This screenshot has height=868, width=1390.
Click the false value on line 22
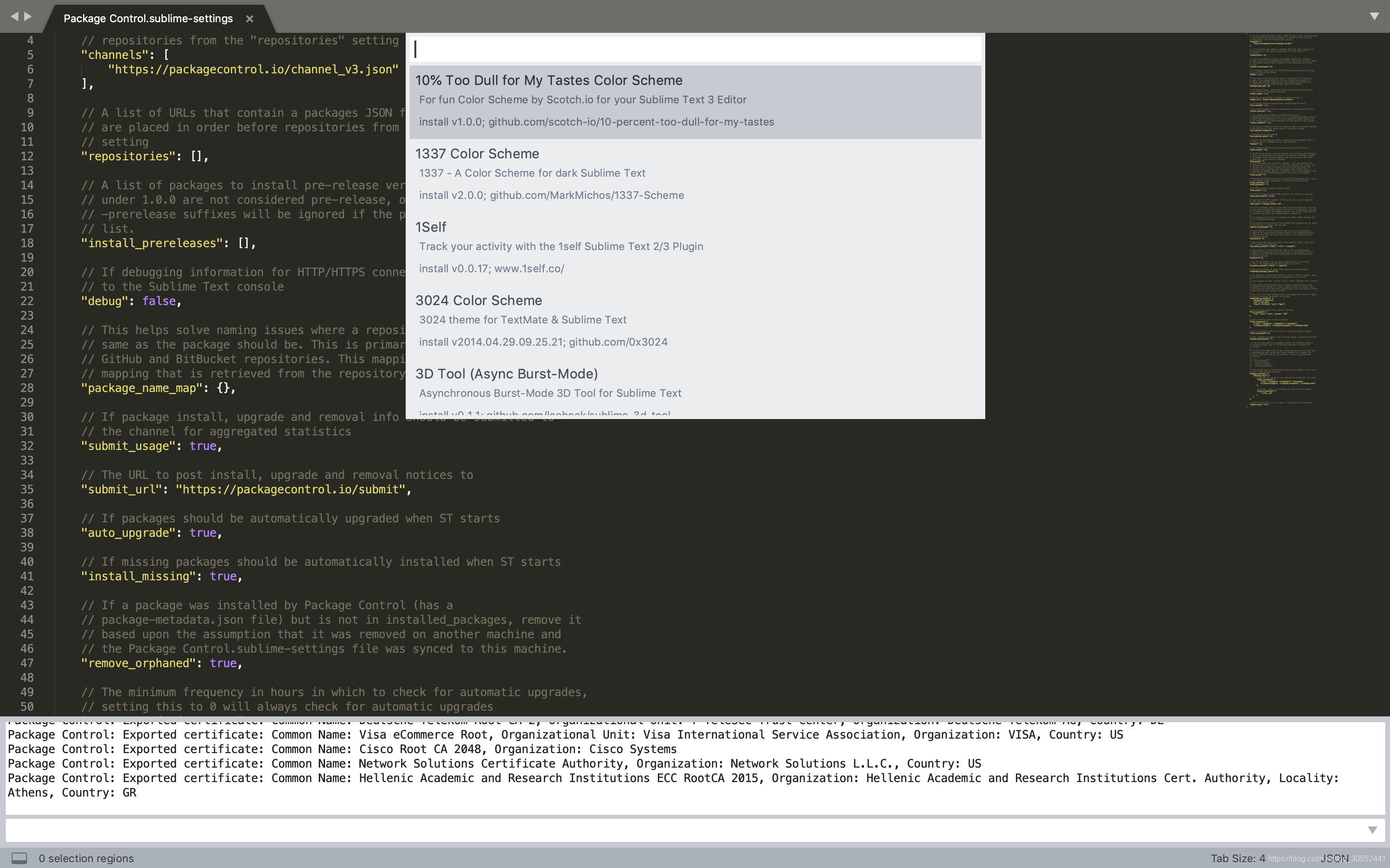[x=159, y=301]
